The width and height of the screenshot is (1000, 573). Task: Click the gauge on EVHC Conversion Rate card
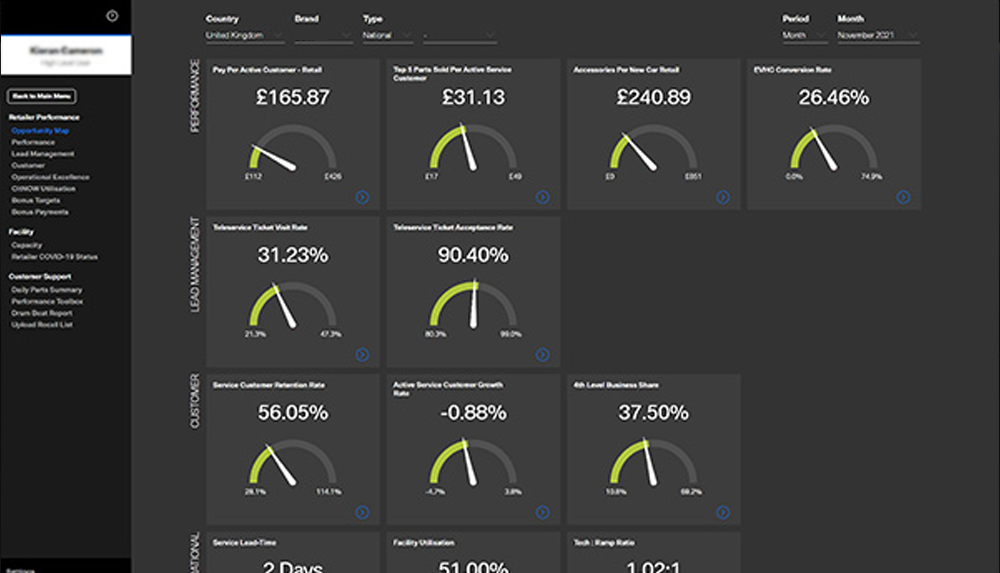click(834, 148)
